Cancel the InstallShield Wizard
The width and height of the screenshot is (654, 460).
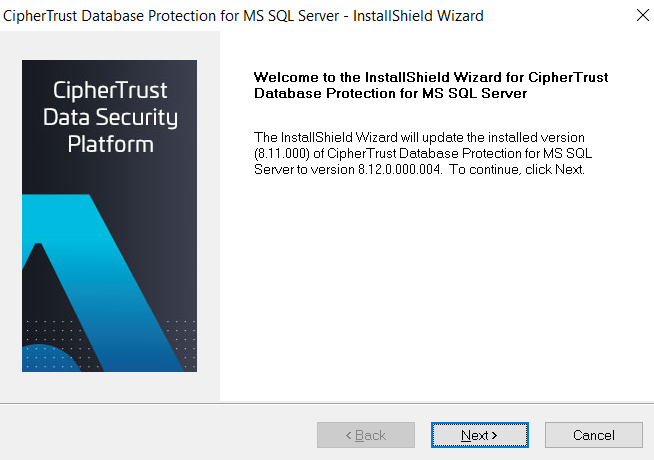[594, 435]
